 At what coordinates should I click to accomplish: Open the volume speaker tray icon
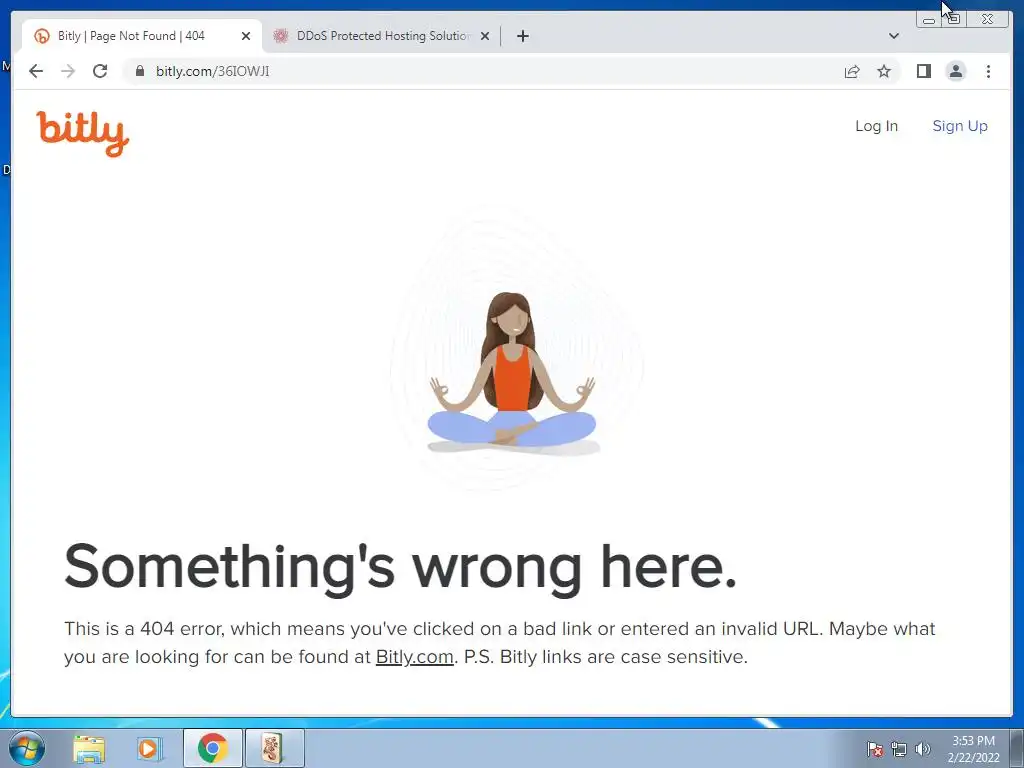(923, 749)
